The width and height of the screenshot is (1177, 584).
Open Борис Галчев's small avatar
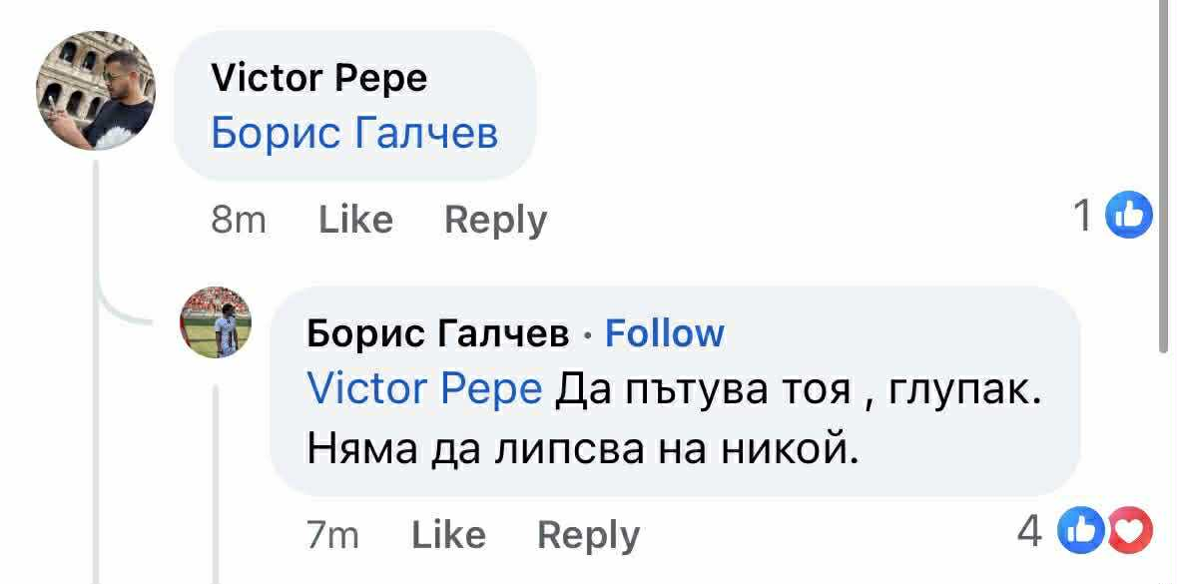[216, 322]
